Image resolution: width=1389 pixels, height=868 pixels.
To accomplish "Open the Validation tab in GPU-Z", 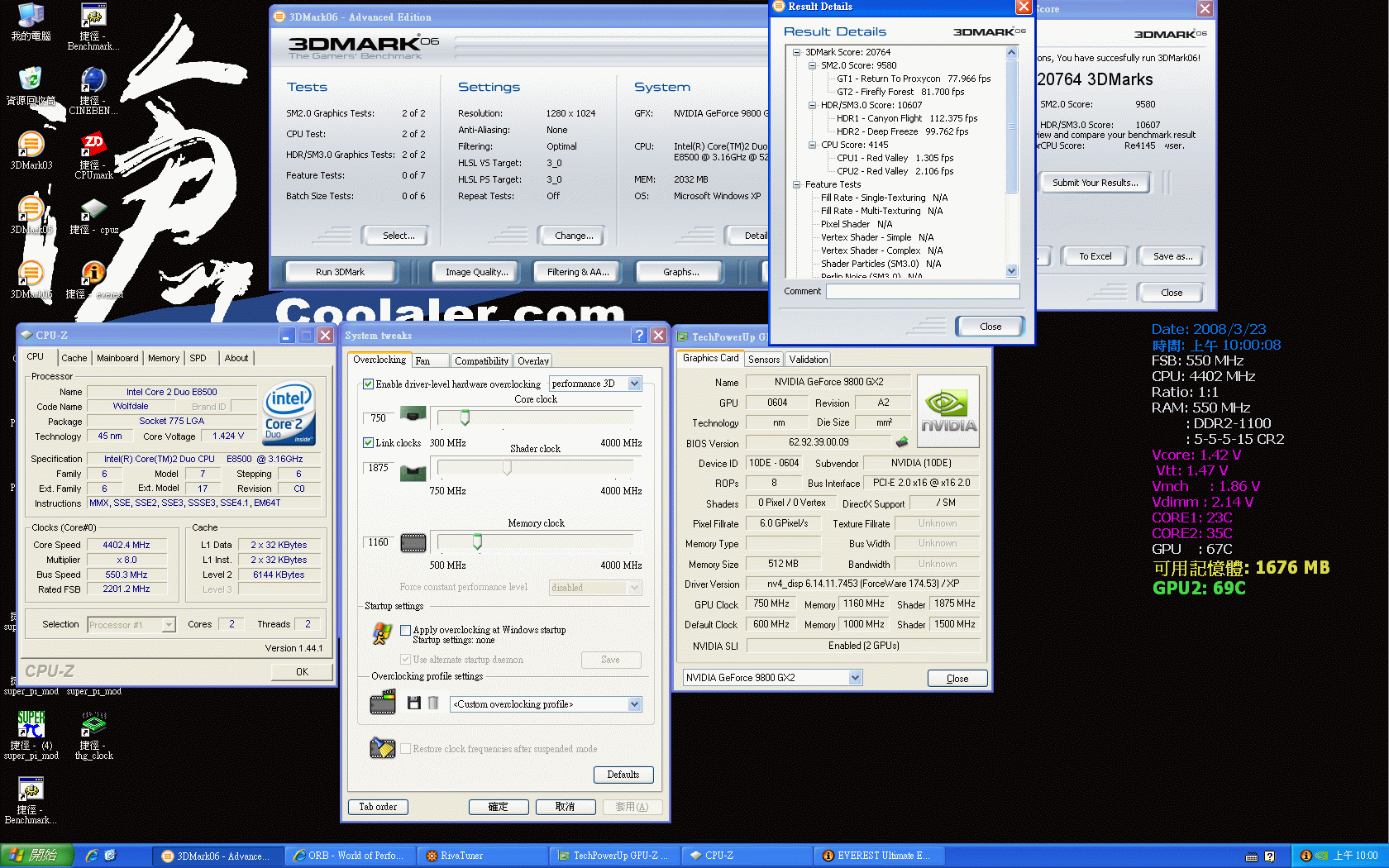I will [x=808, y=360].
